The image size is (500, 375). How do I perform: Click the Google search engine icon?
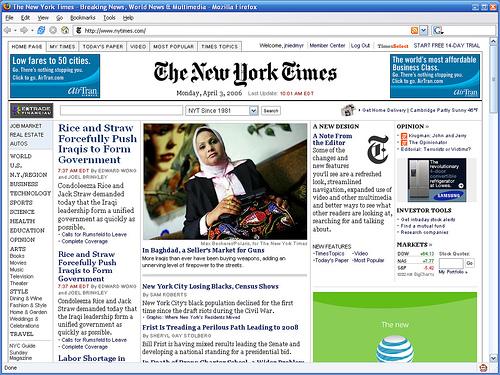point(437,31)
